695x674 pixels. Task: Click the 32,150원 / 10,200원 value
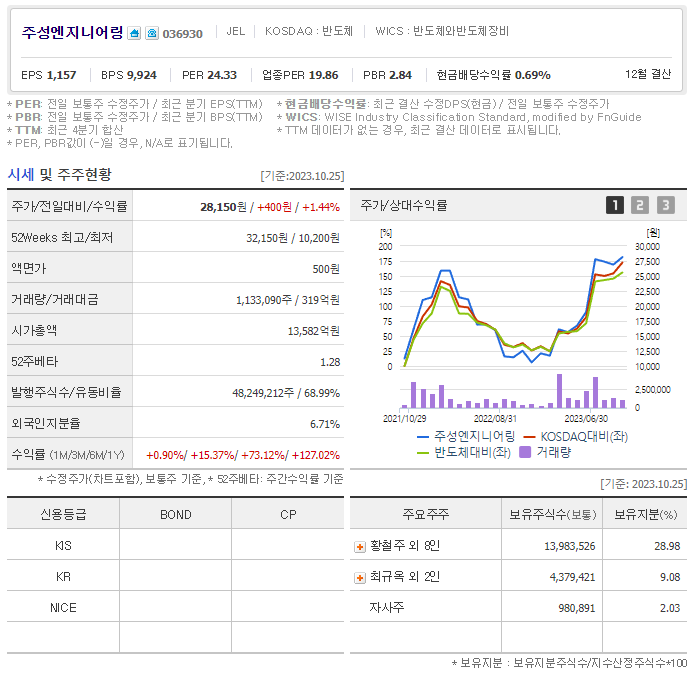point(293,238)
